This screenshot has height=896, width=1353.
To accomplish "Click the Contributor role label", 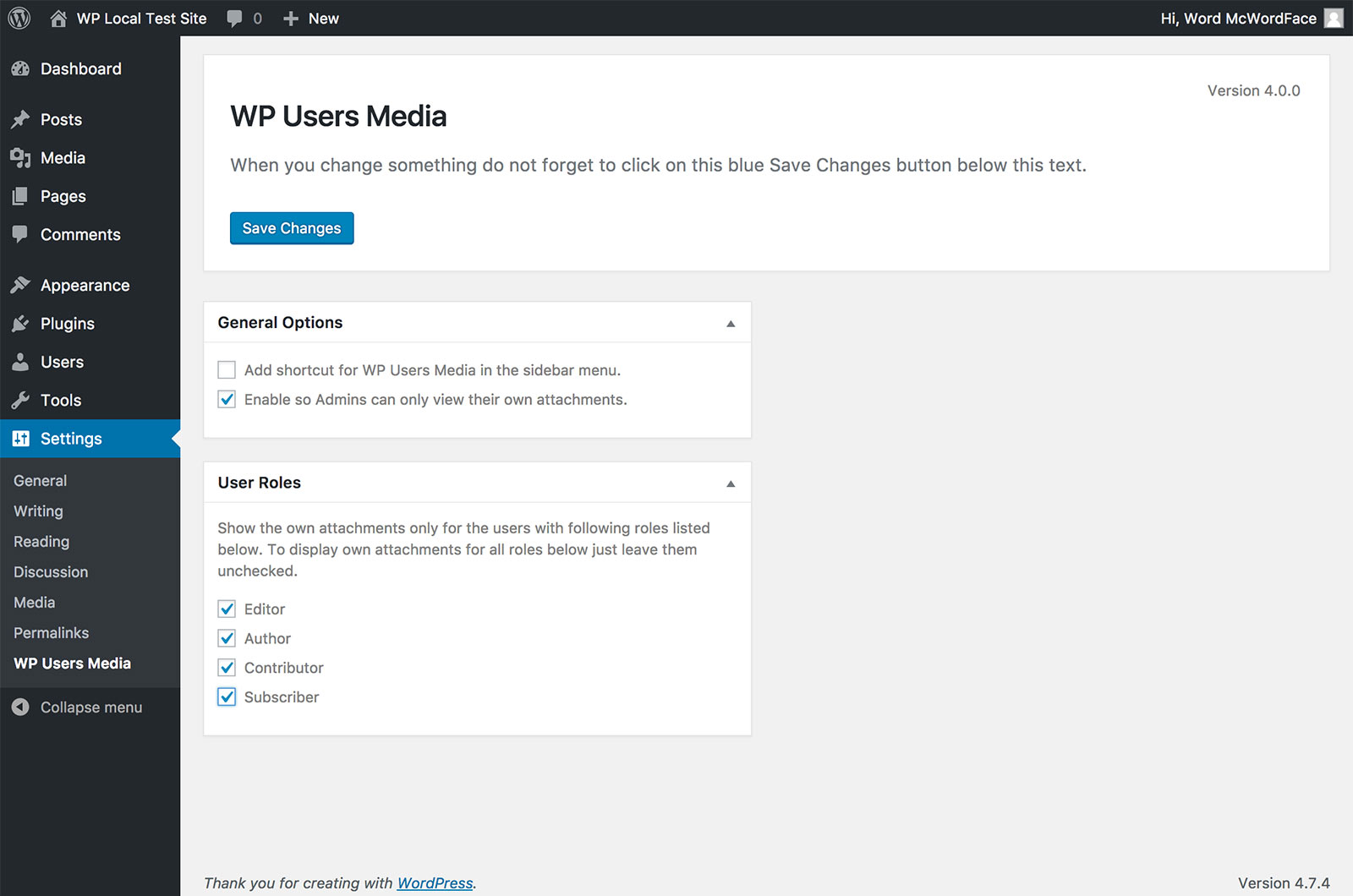I will tap(284, 668).
